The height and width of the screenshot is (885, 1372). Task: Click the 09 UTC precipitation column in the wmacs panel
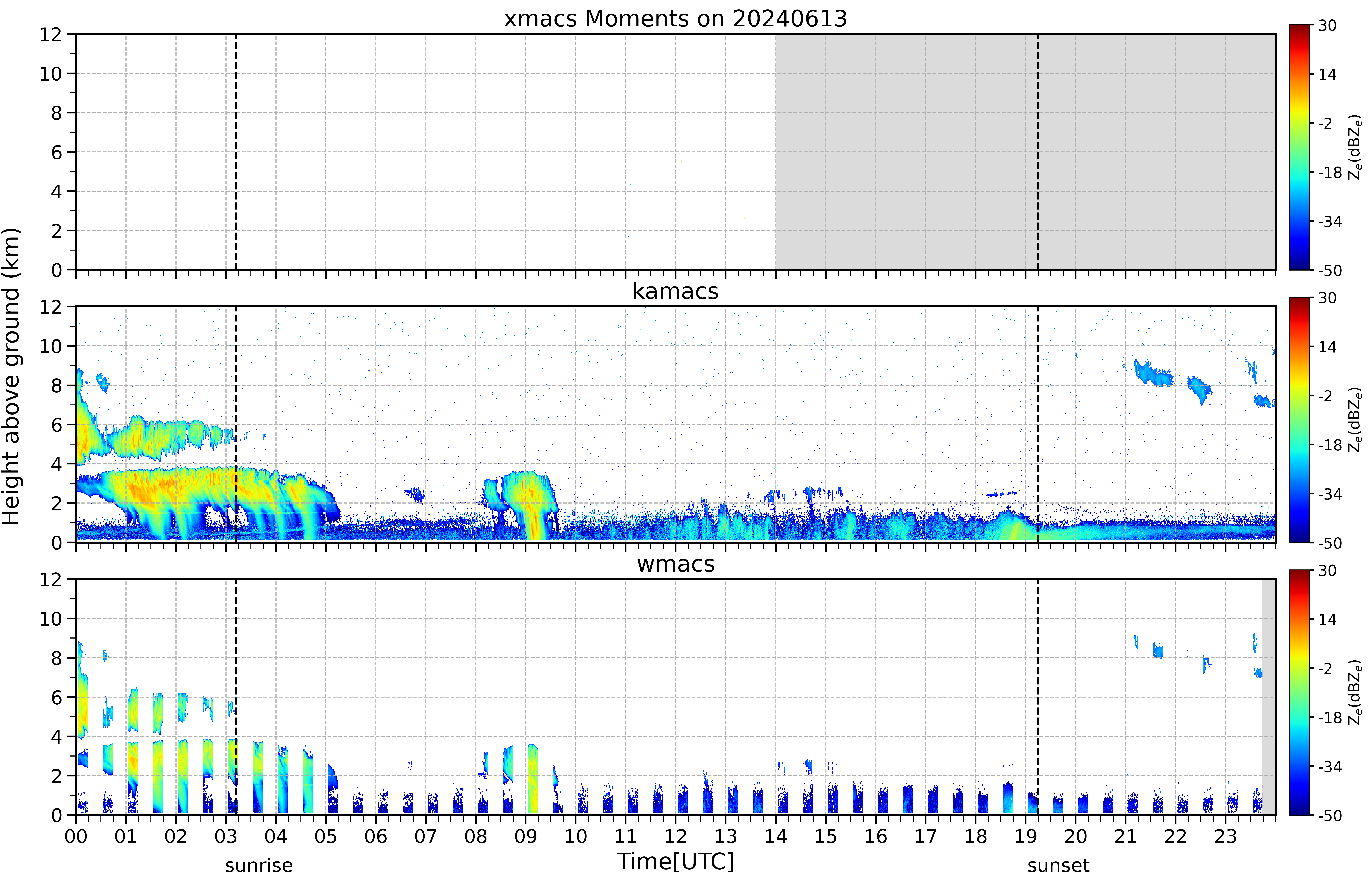533,779
